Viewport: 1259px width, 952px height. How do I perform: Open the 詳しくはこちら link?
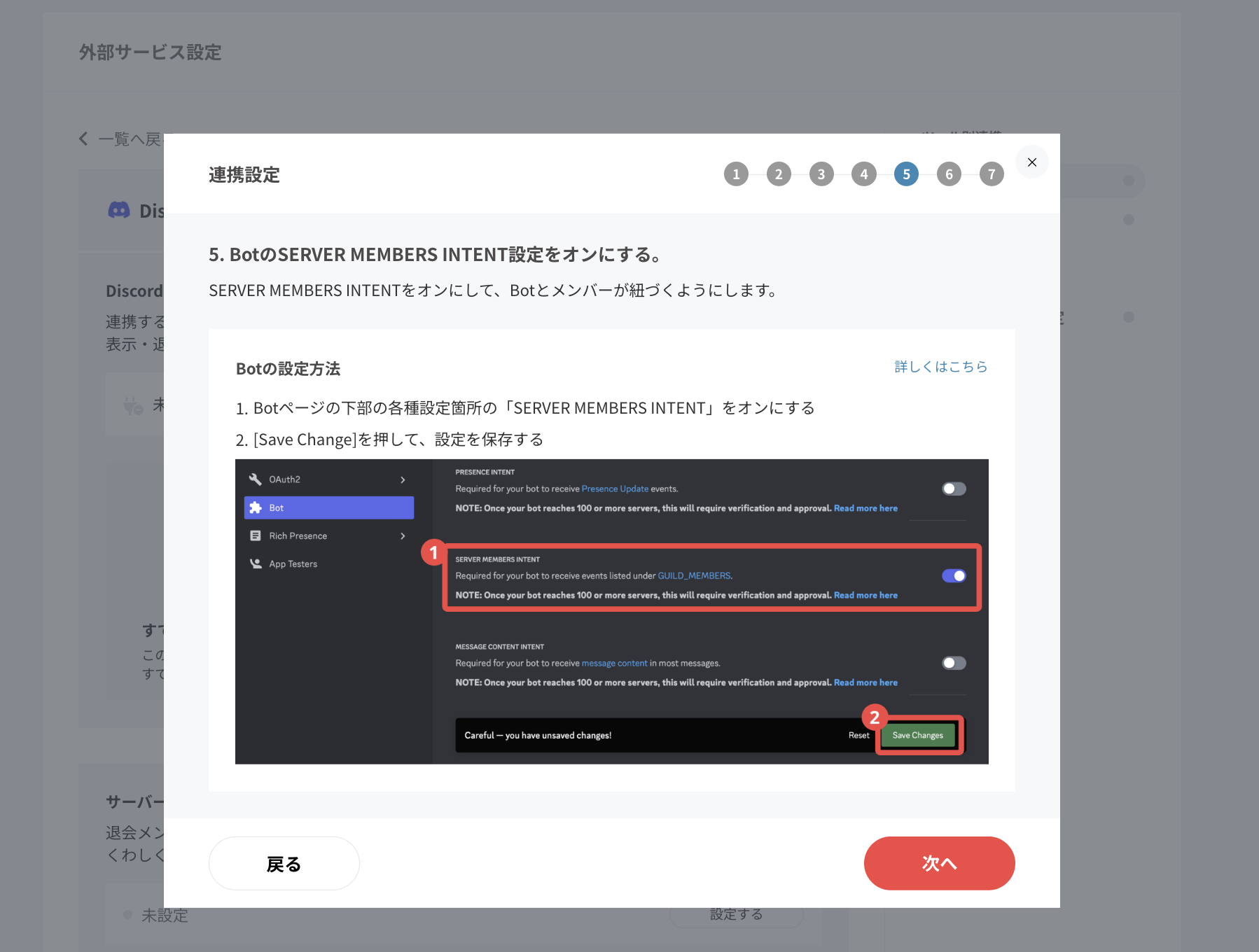coord(940,367)
